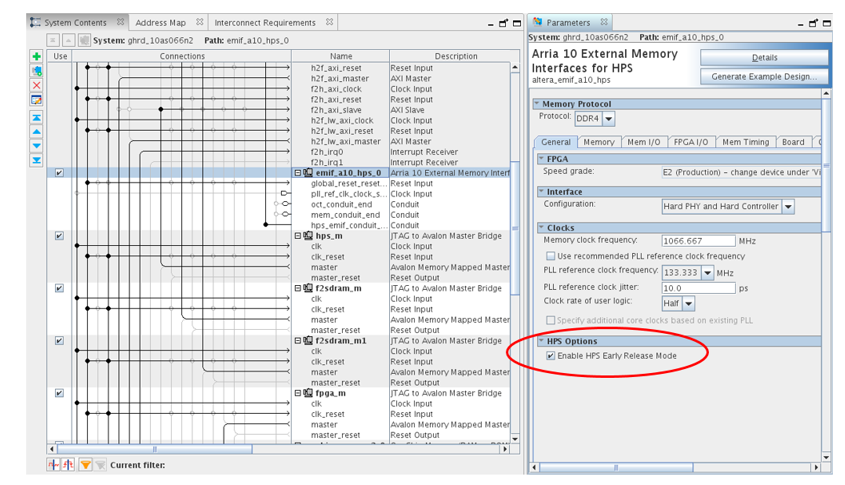Toggle the Use checkbox for hps_m

click(59, 236)
